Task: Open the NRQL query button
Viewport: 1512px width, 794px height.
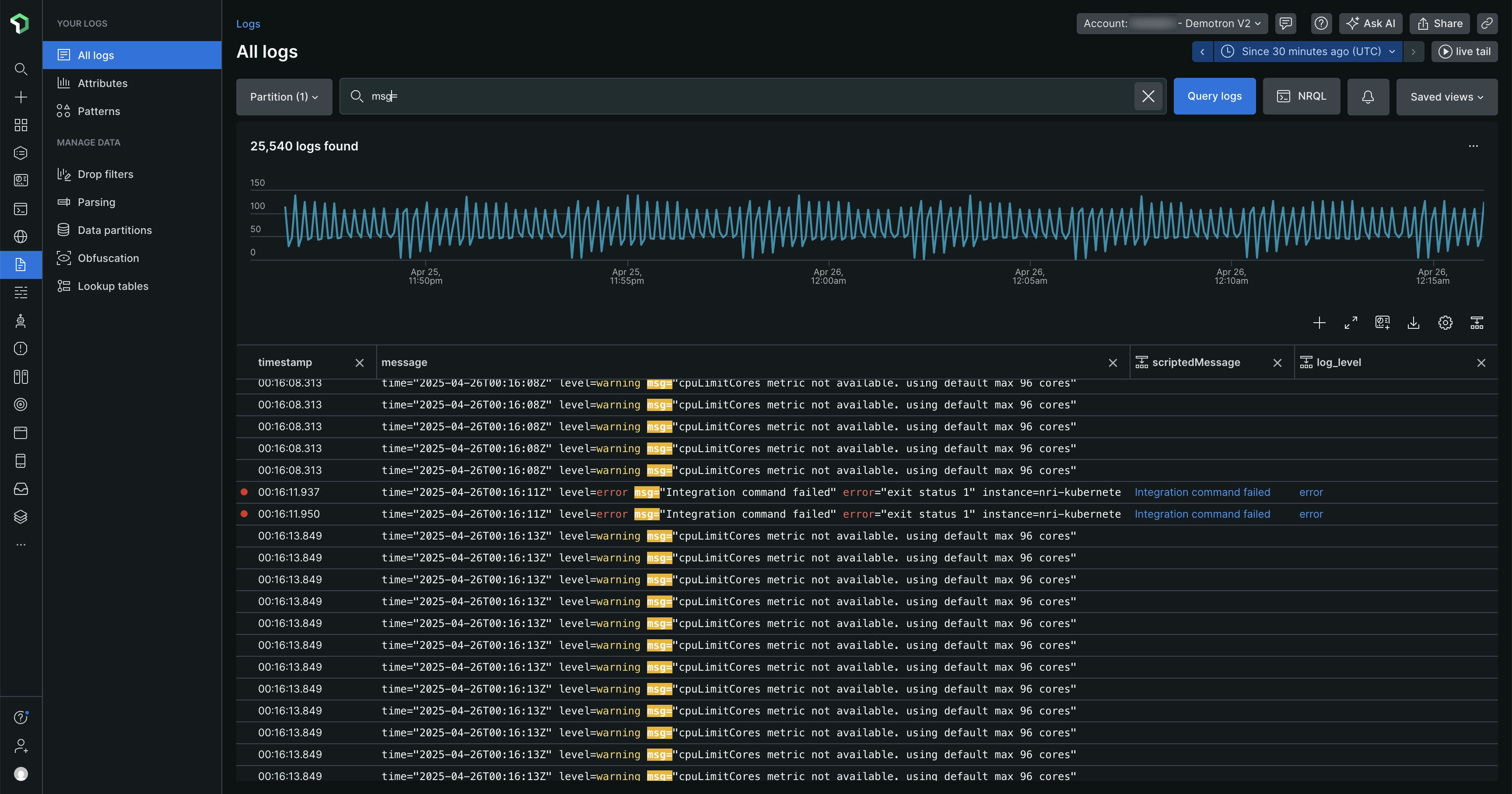Action: [x=1301, y=96]
